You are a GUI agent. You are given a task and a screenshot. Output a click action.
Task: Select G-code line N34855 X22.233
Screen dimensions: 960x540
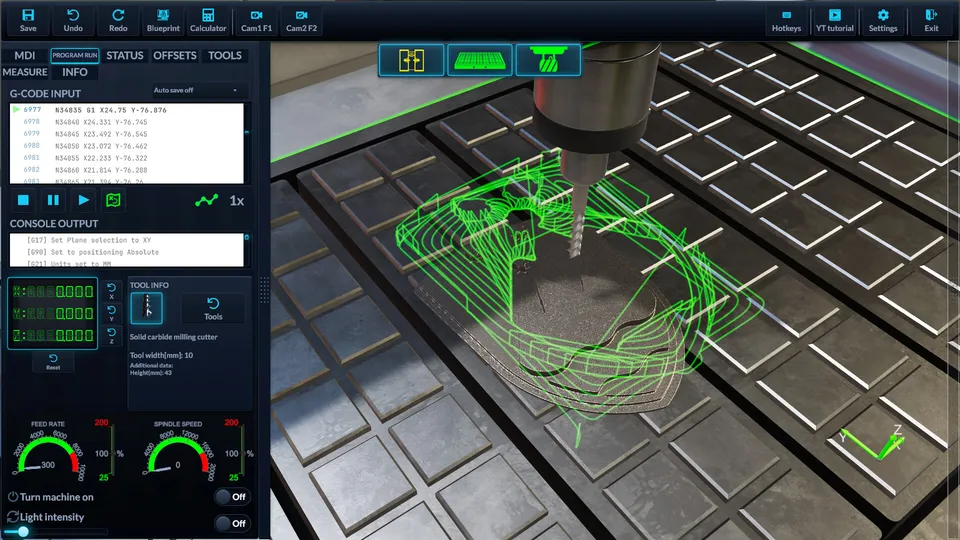[127, 158]
